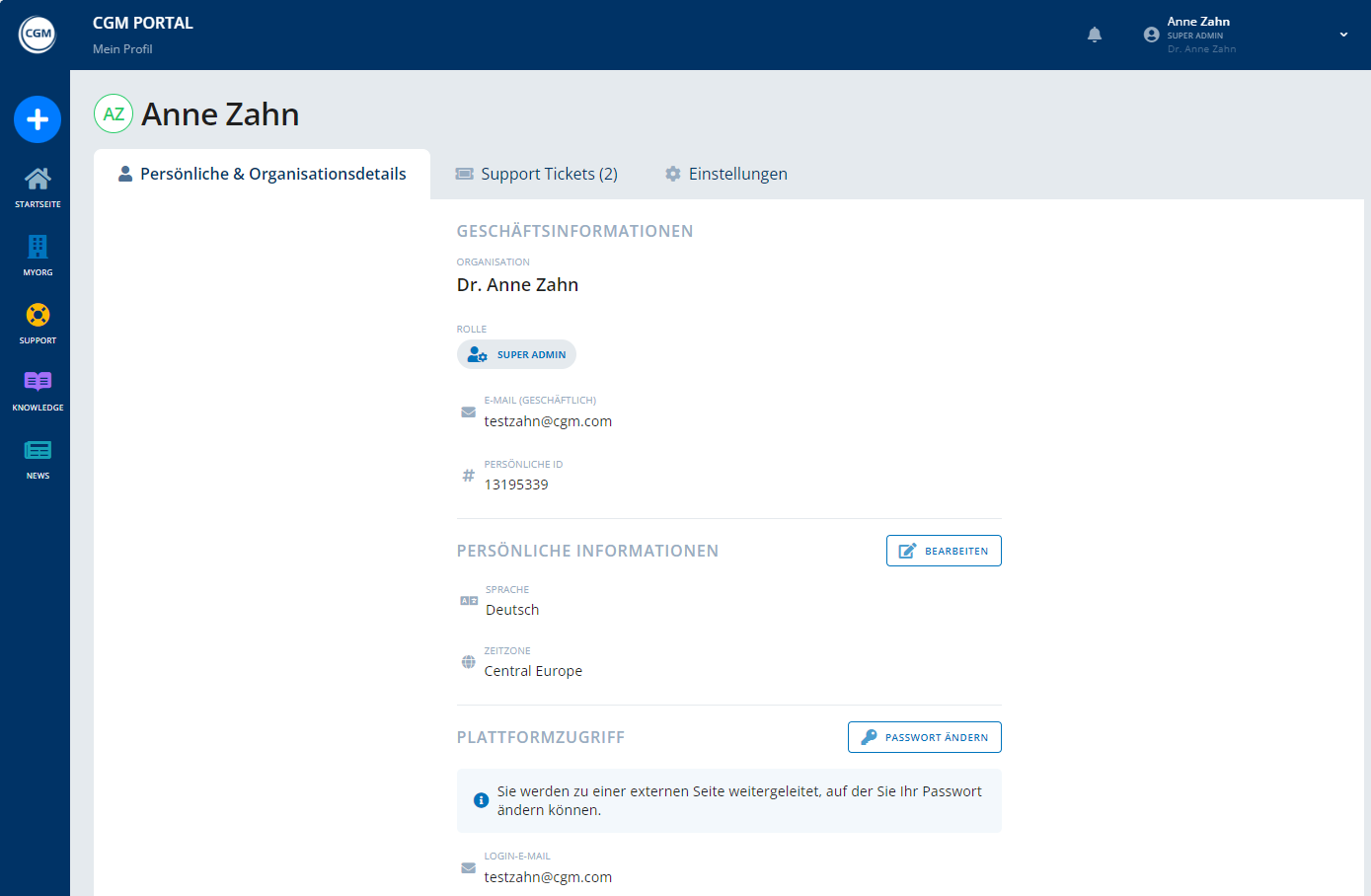Open notifications via the bell icon

(1094, 34)
